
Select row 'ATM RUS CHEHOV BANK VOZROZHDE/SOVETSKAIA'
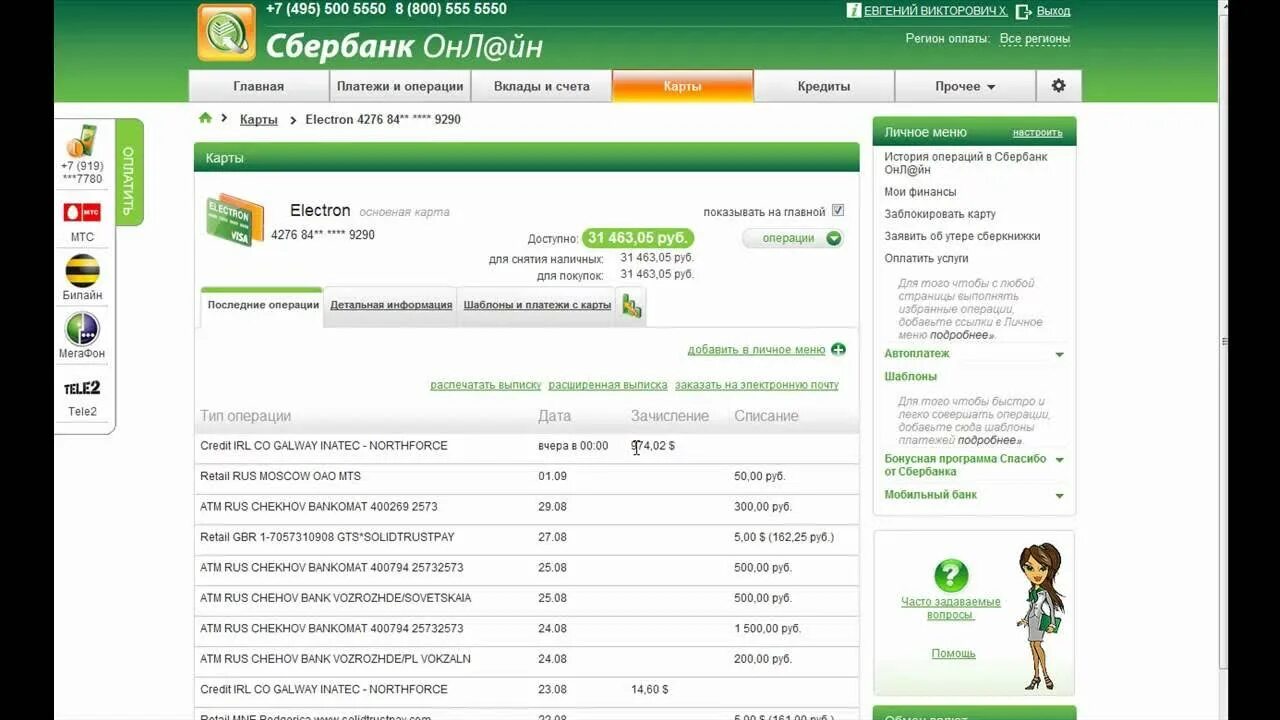click(x=527, y=598)
